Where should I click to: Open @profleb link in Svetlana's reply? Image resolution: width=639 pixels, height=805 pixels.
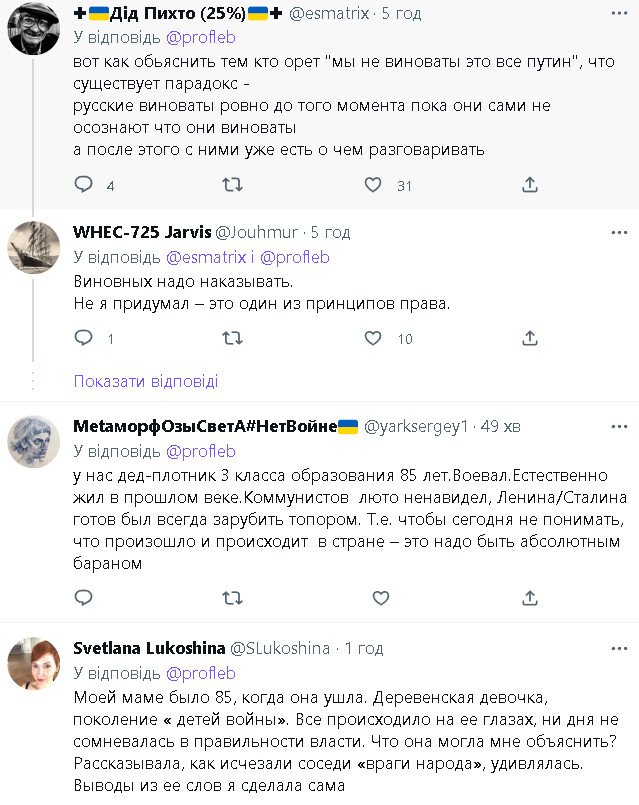click(200, 673)
